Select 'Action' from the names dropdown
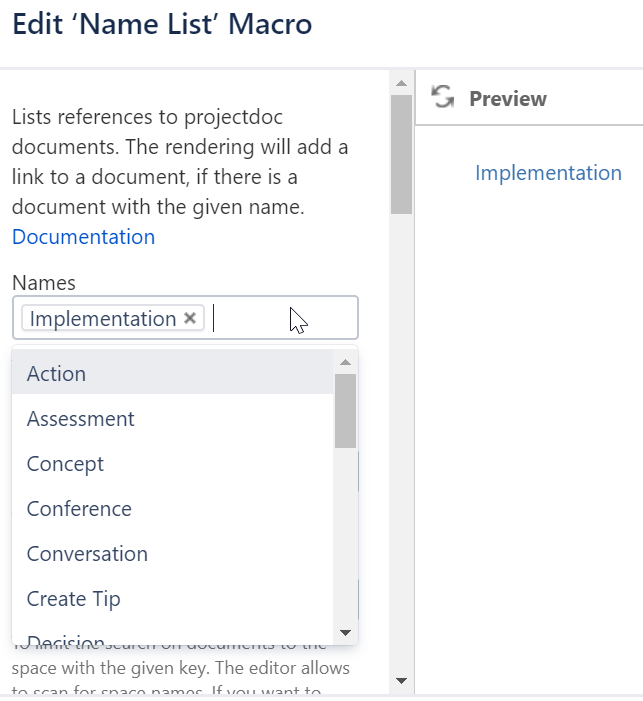This screenshot has height=701, width=643. (x=56, y=373)
